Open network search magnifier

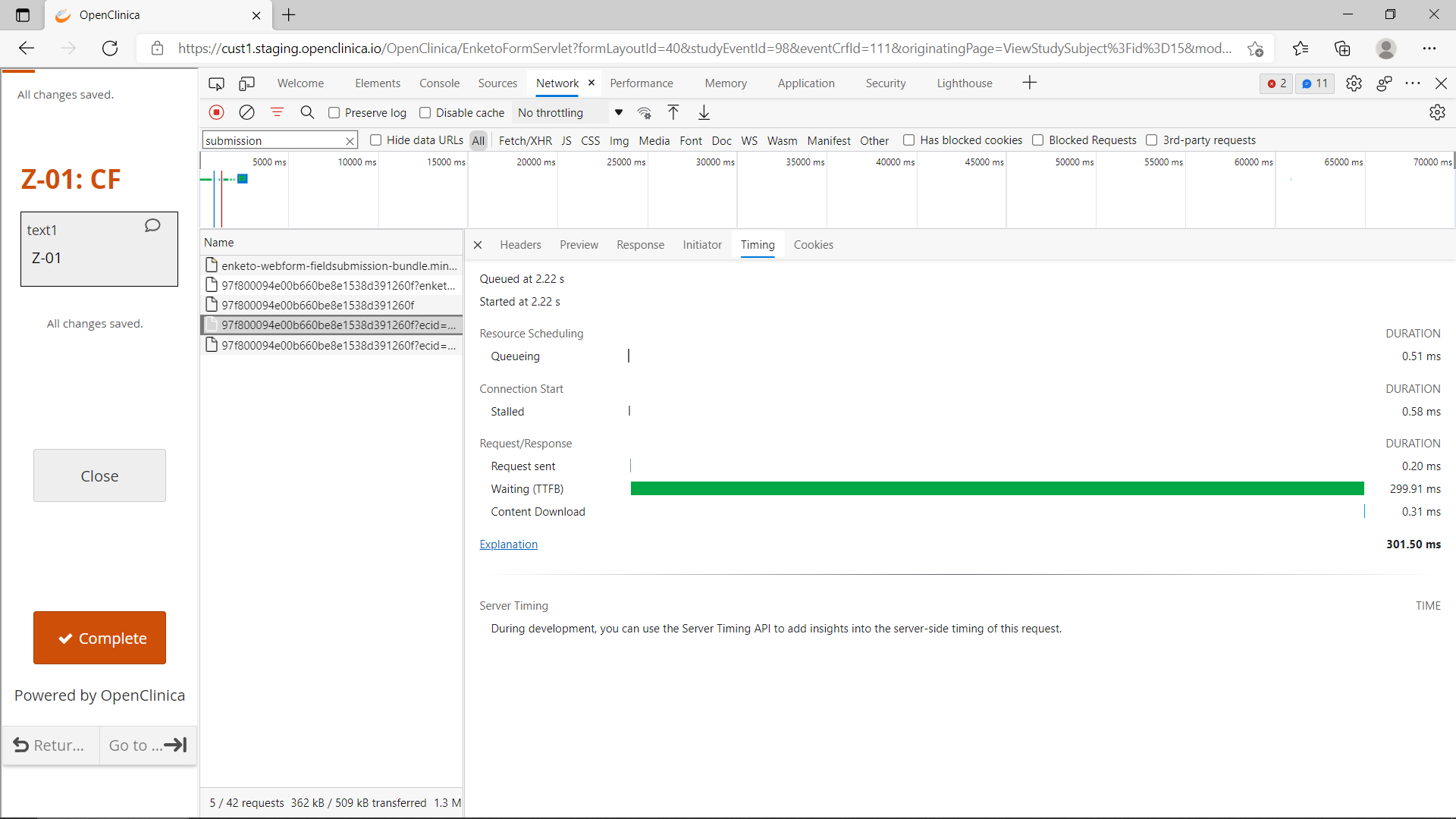[x=307, y=112]
